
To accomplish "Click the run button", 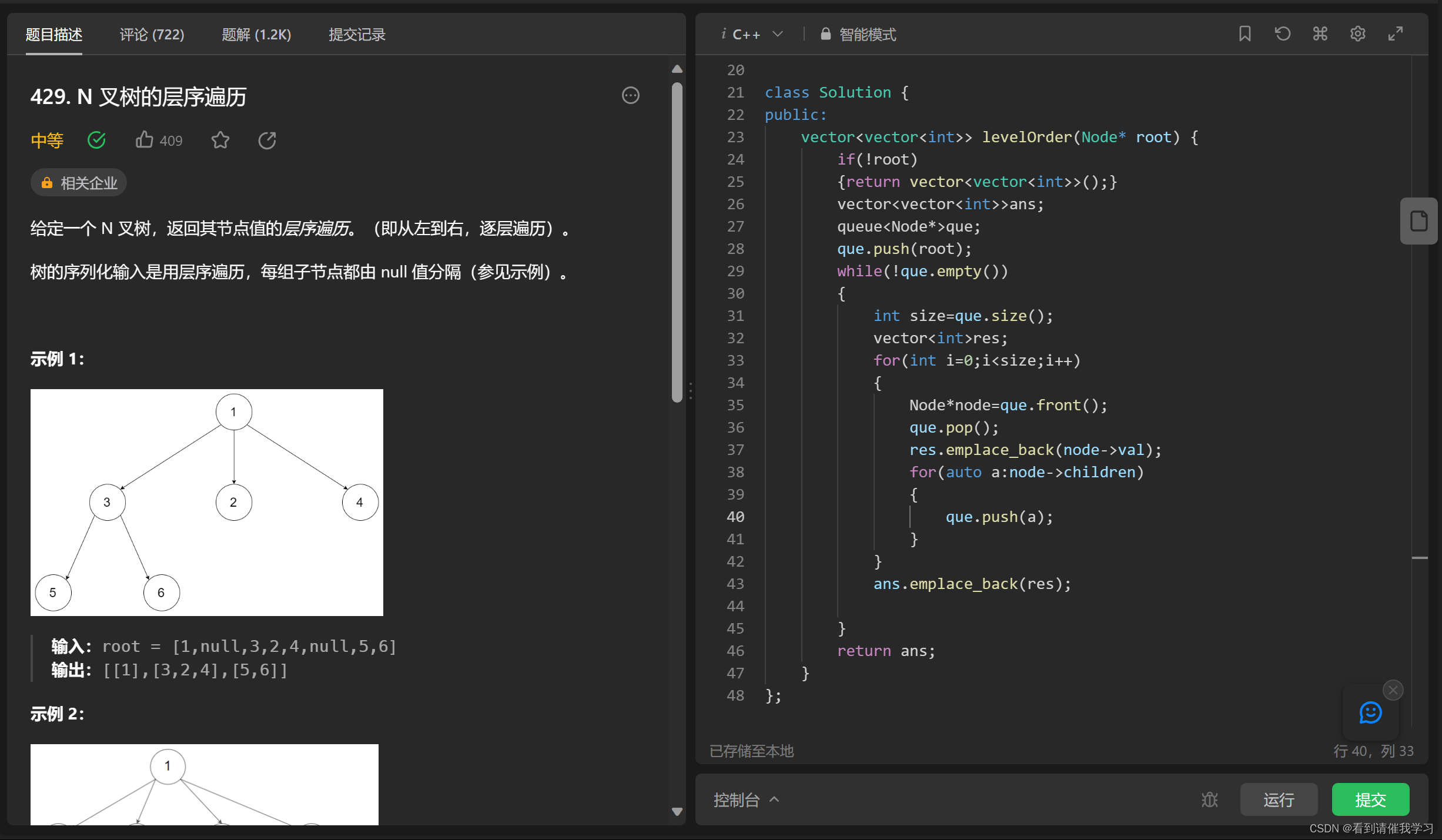I will click(x=1279, y=799).
